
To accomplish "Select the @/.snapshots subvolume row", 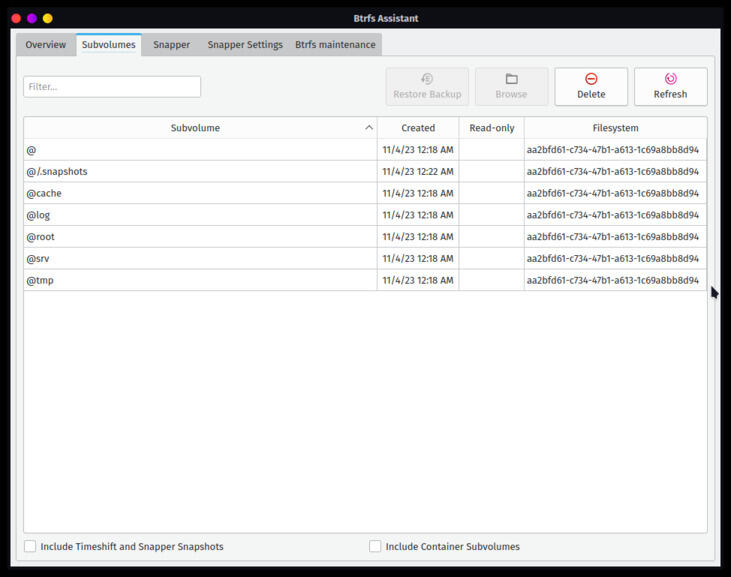I will pyautogui.click(x=365, y=172).
